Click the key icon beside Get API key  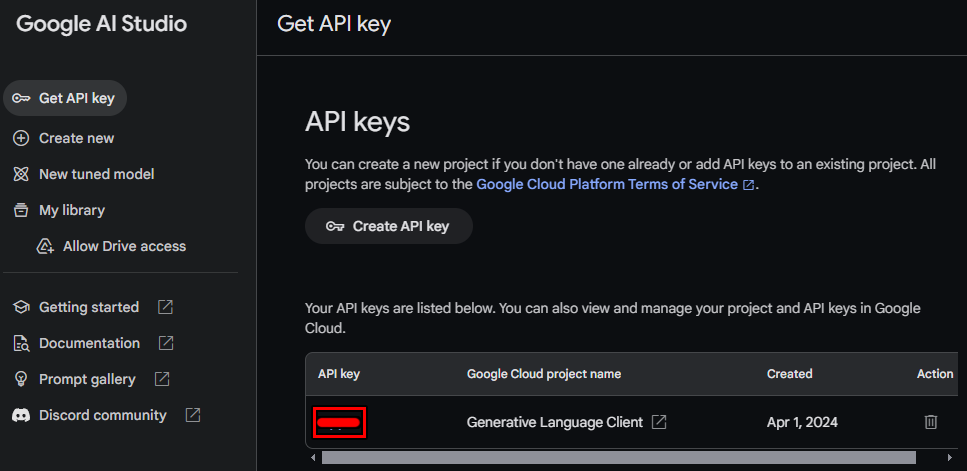(x=21, y=98)
